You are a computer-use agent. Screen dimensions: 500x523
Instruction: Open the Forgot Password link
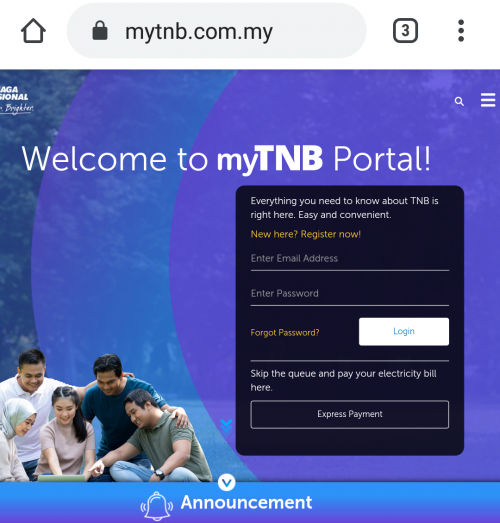(285, 333)
